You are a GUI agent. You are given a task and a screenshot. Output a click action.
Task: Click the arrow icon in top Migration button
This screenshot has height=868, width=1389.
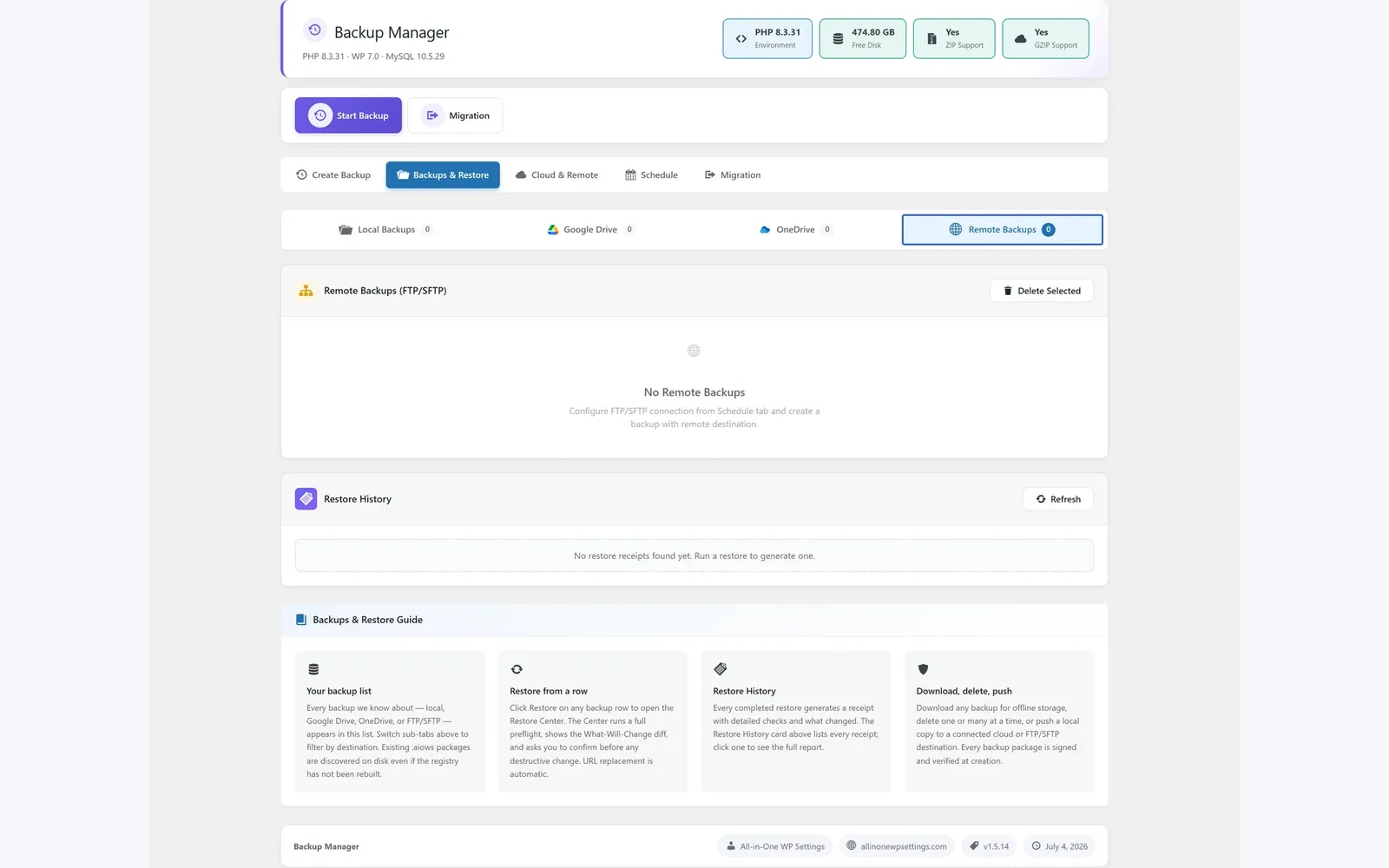[x=432, y=115]
